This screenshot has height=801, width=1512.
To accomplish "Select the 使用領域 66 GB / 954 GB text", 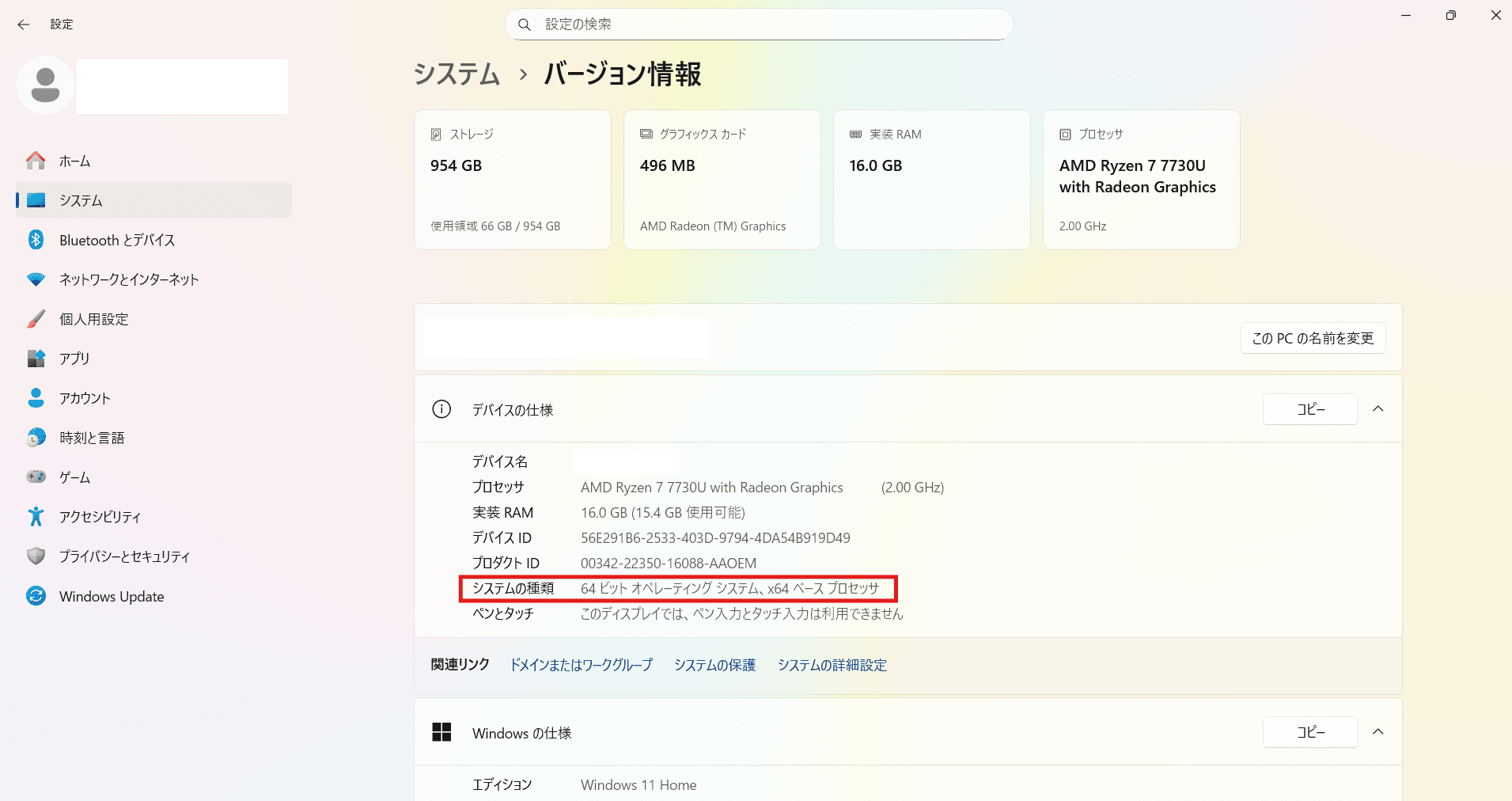I will [x=495, y=226].
